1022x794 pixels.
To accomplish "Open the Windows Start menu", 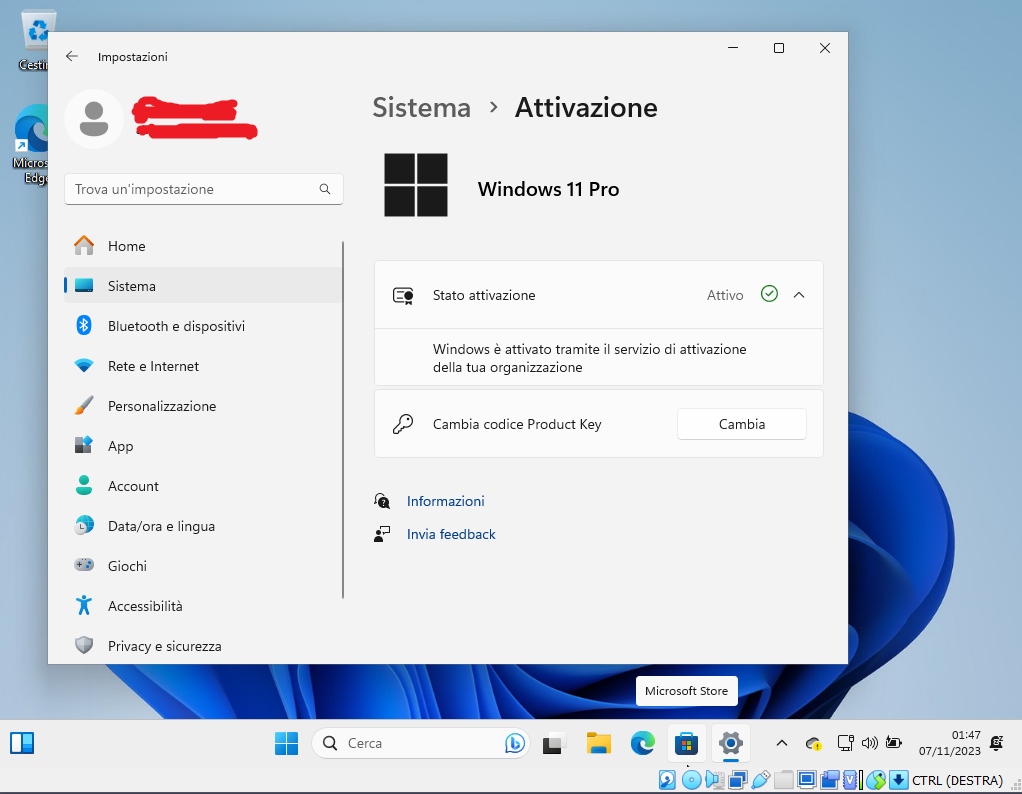I will (x=286, y=743).
